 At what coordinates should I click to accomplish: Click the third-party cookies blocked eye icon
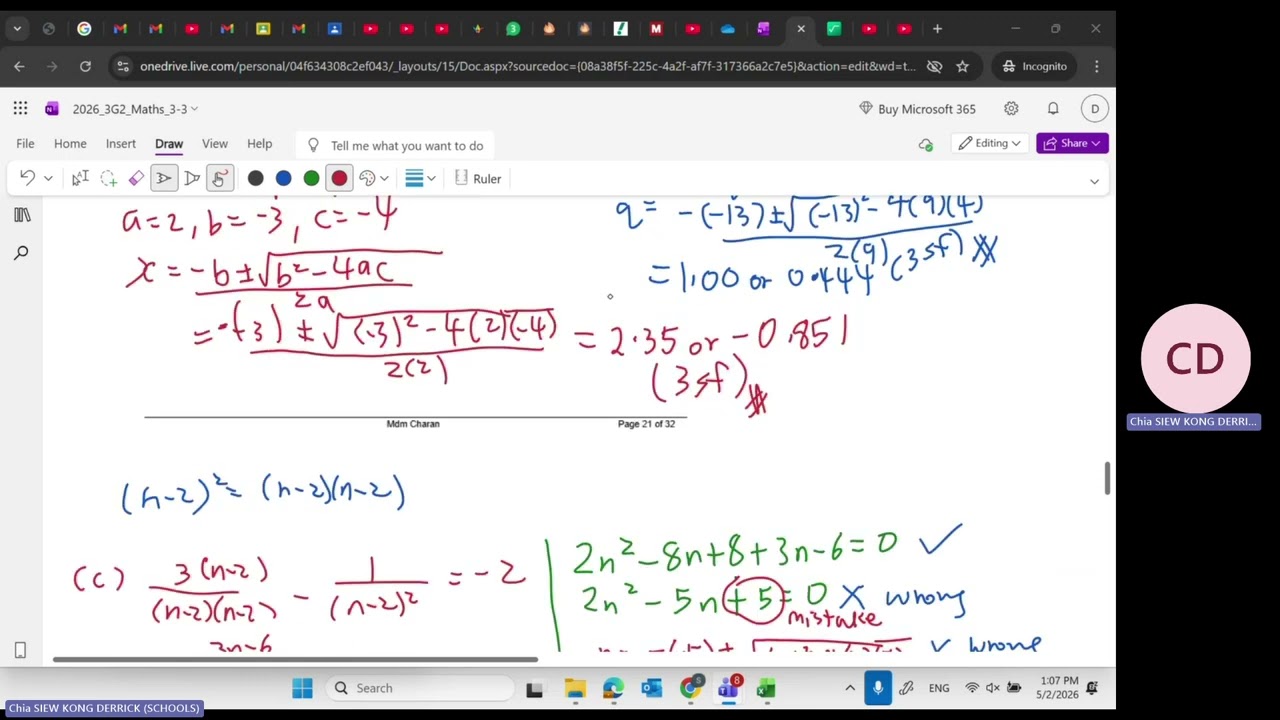(x=934, y=66)
